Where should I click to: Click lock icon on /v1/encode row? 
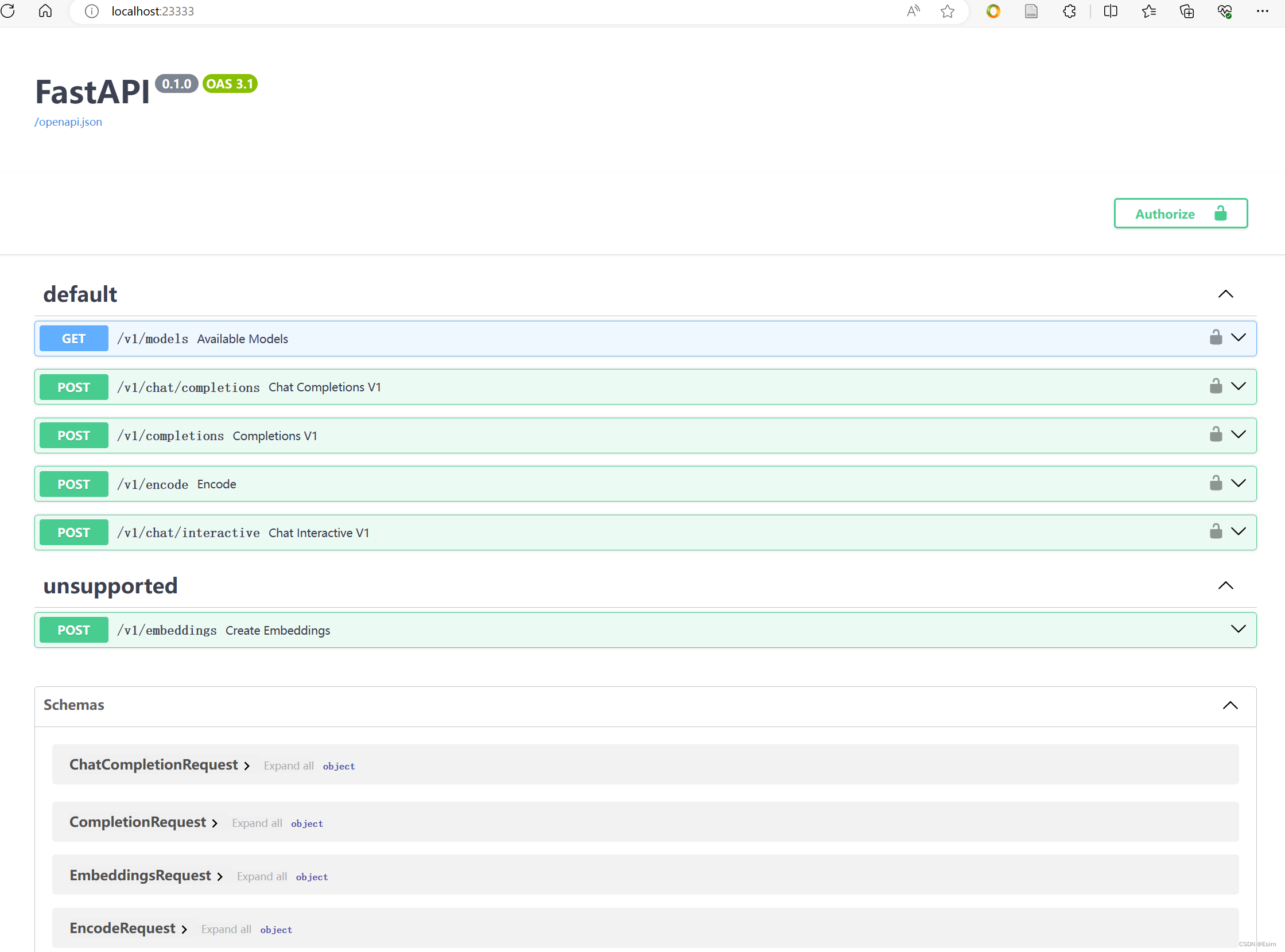(1216, 483)
